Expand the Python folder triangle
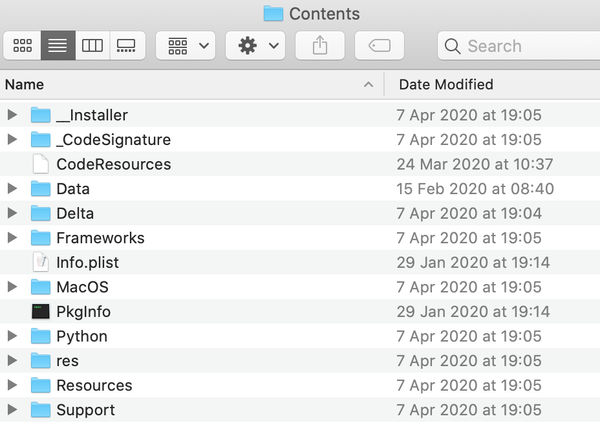600x440 pixels. tap(12, 336)
